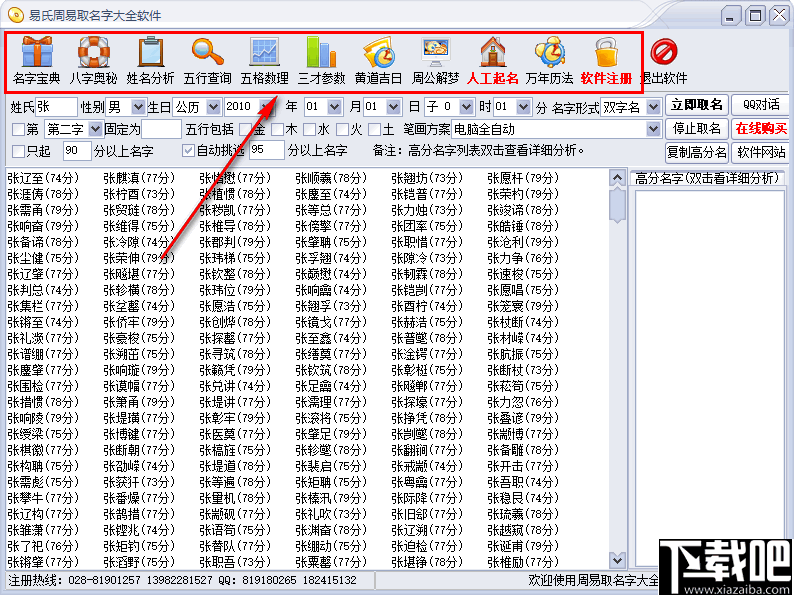The width and height of the screenshot is (794, 595).
Task: Select name 张玮位(79分)
Action: click(x=235, y=291)
